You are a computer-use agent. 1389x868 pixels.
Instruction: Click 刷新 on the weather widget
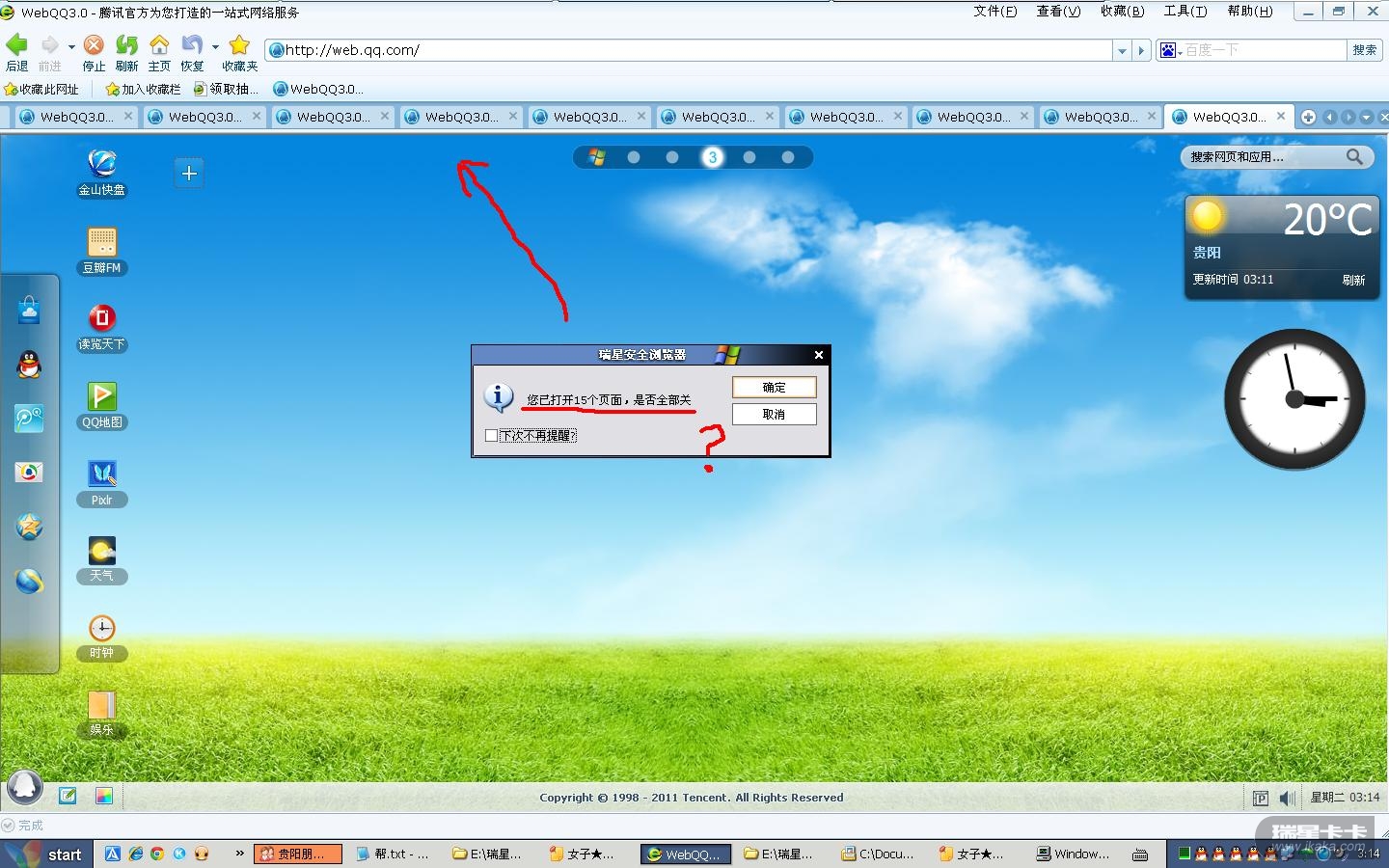(1353, 280)
